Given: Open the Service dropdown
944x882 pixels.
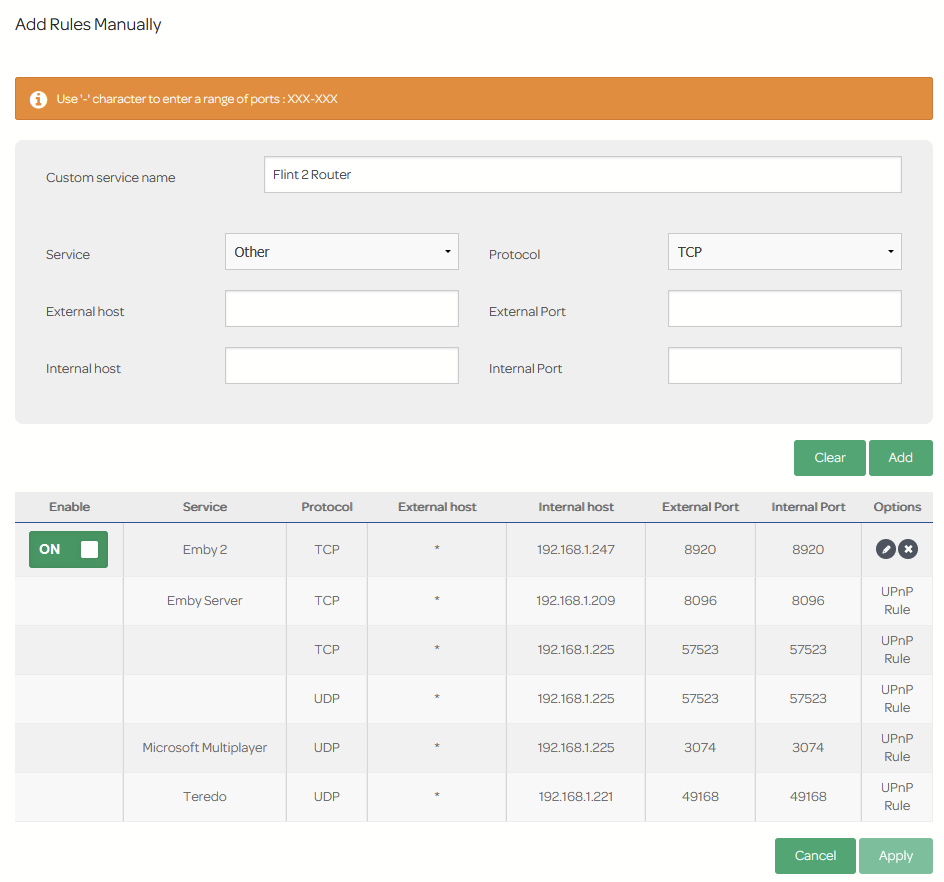Looking at the screenshot, I should click(341, 252).
